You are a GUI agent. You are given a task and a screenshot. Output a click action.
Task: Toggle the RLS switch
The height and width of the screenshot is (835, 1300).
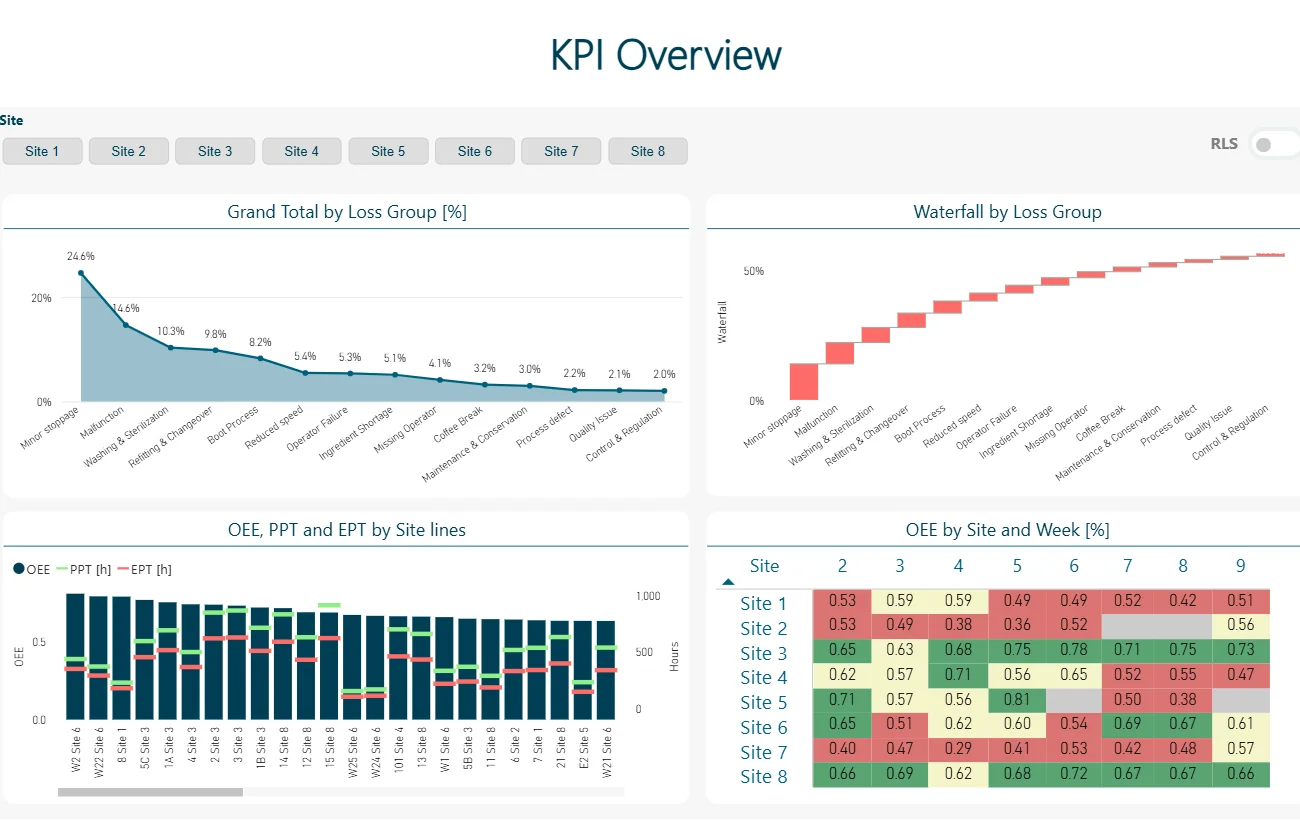(x=1274, y=144)
